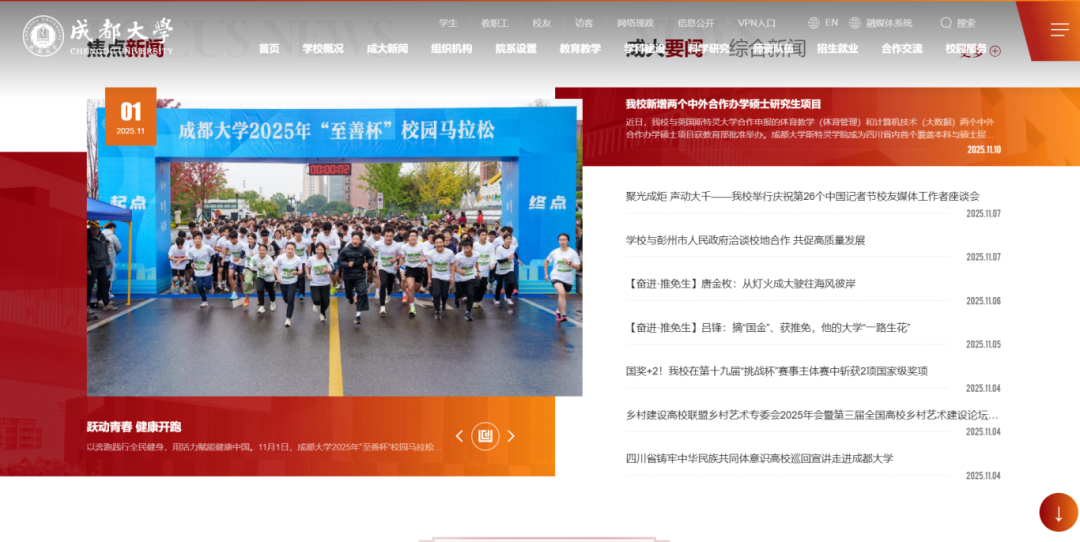Follow the 校友 top link
The height and width of the screenshot is (542, 1080).
click(x=542, y=23)
